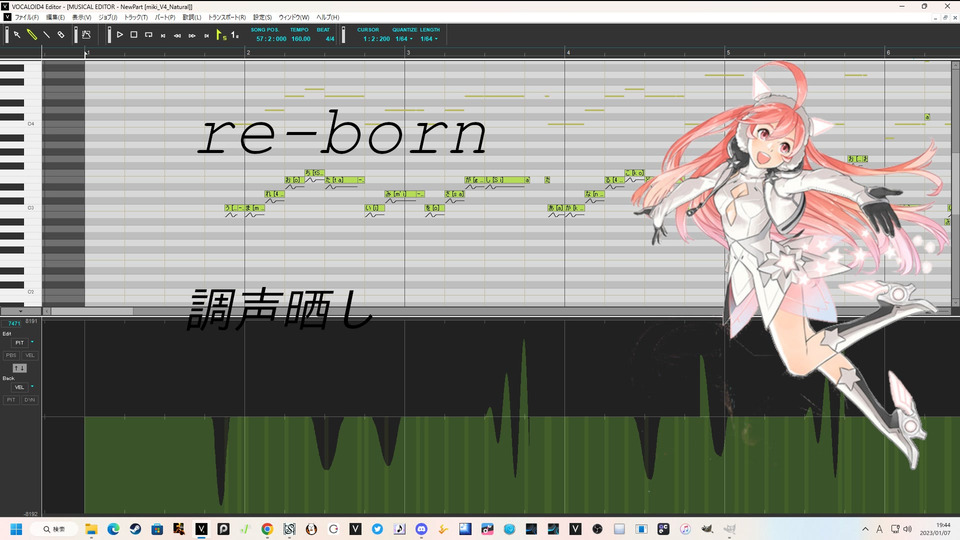The image size is (960, 540).
Task: Select the PBS parameter button
Action: coord(11,355)
